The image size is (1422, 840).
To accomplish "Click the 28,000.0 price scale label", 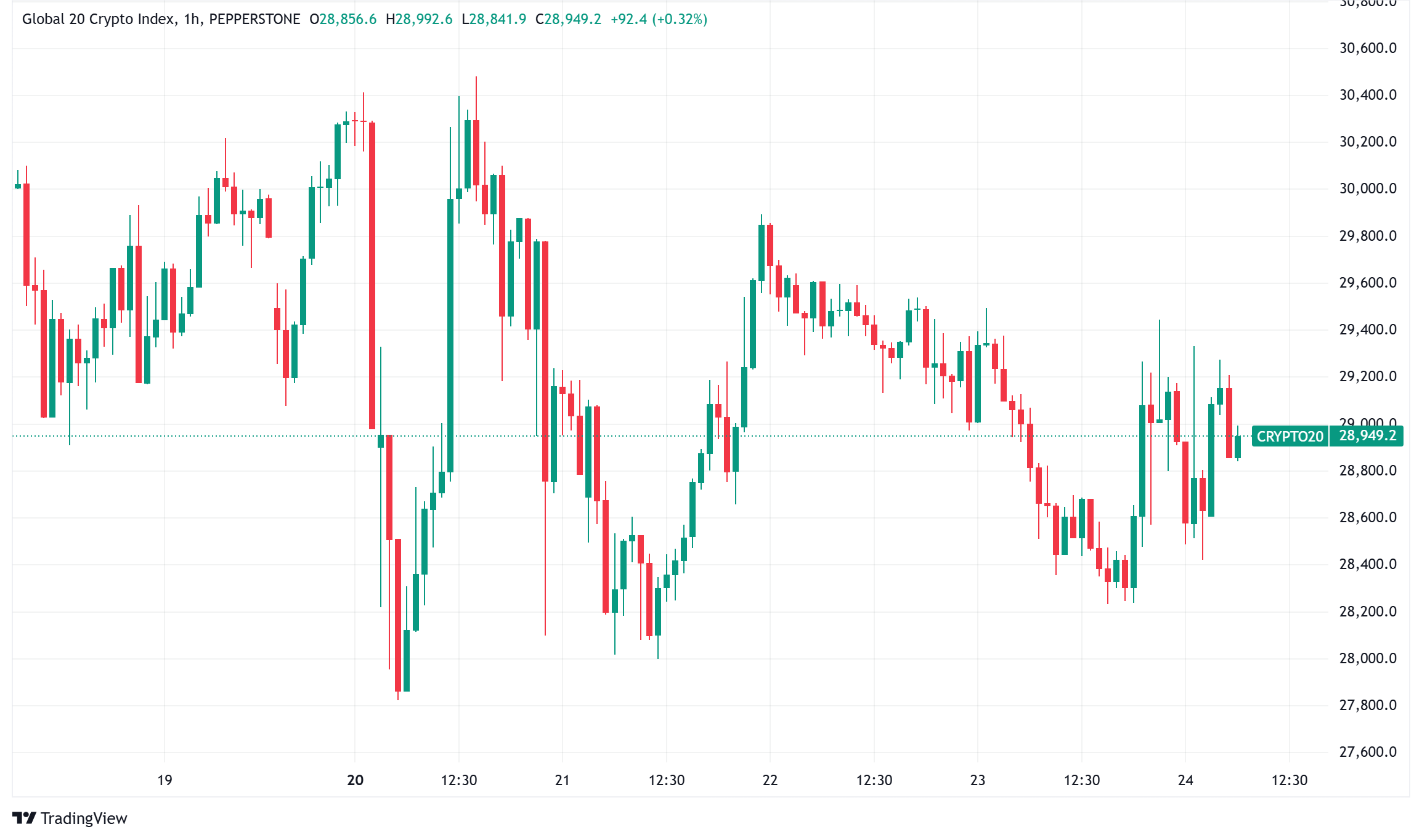I will (x=1368, y=658).
